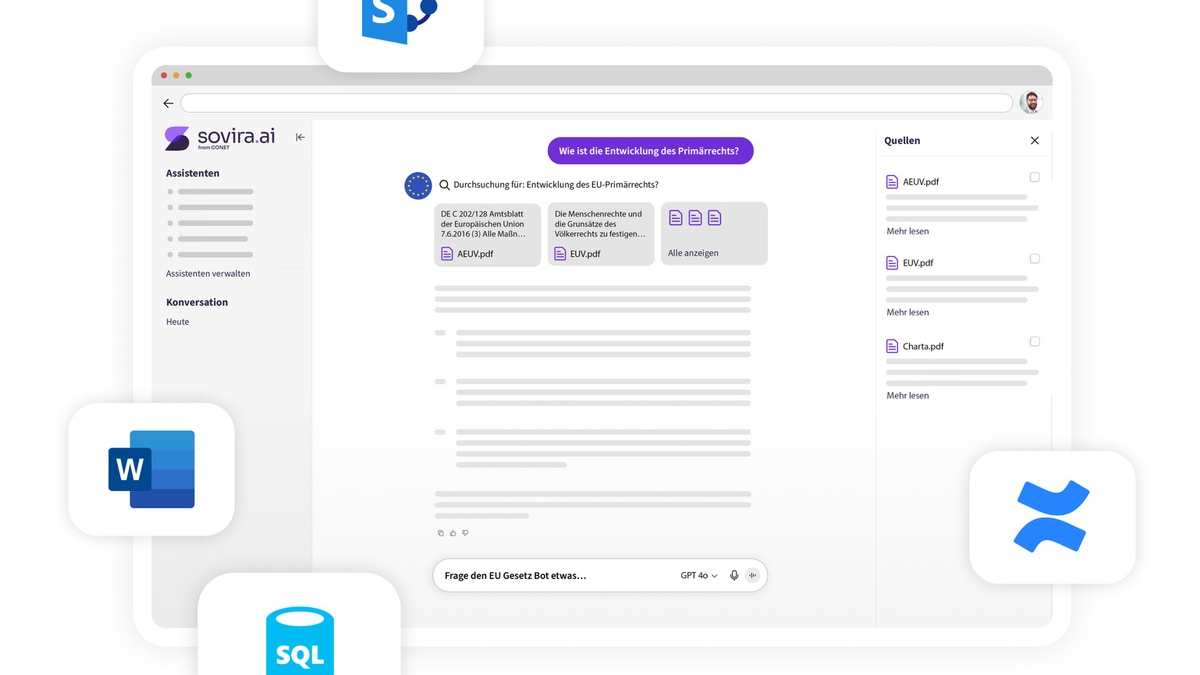This screenshot has height=675, width=1200.
Task: Click the thumbs down icon
Action: coord(465,533)
